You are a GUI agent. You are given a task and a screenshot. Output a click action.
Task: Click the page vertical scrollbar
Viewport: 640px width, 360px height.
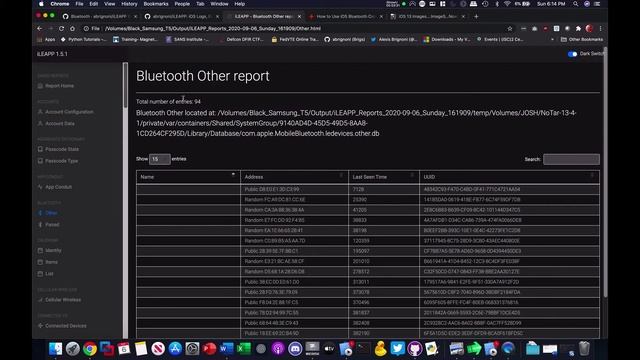[x=605, y=171]
